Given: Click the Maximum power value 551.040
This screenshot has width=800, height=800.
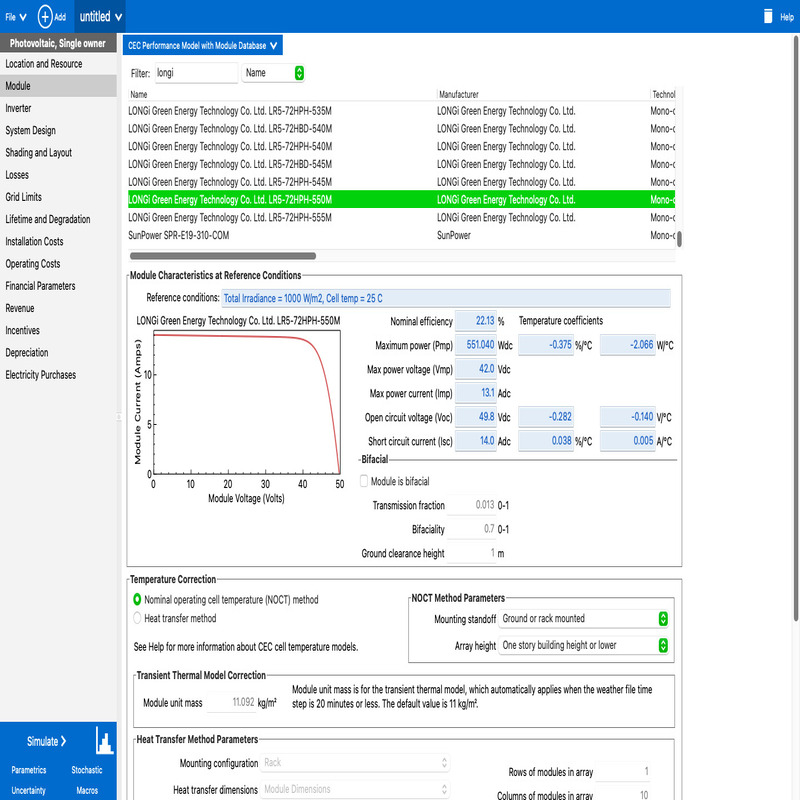Looking at the screenshot, I should (x=476, y=345).
